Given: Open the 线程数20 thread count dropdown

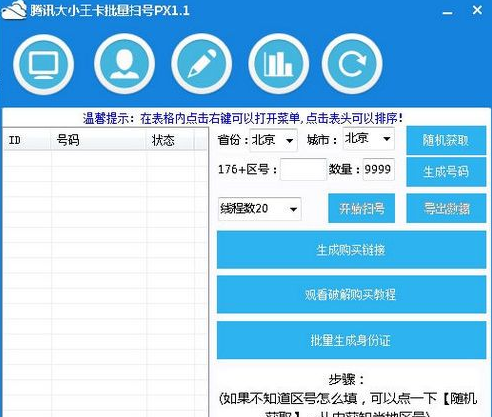Looking at the screenshot, I should click(260, 209).
